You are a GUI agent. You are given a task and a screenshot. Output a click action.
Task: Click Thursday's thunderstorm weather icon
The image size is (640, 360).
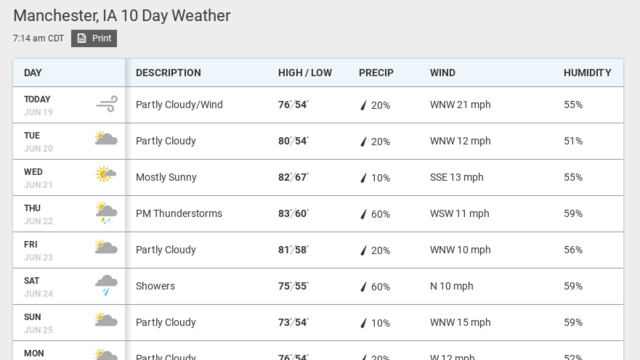[x=106, y=213]
